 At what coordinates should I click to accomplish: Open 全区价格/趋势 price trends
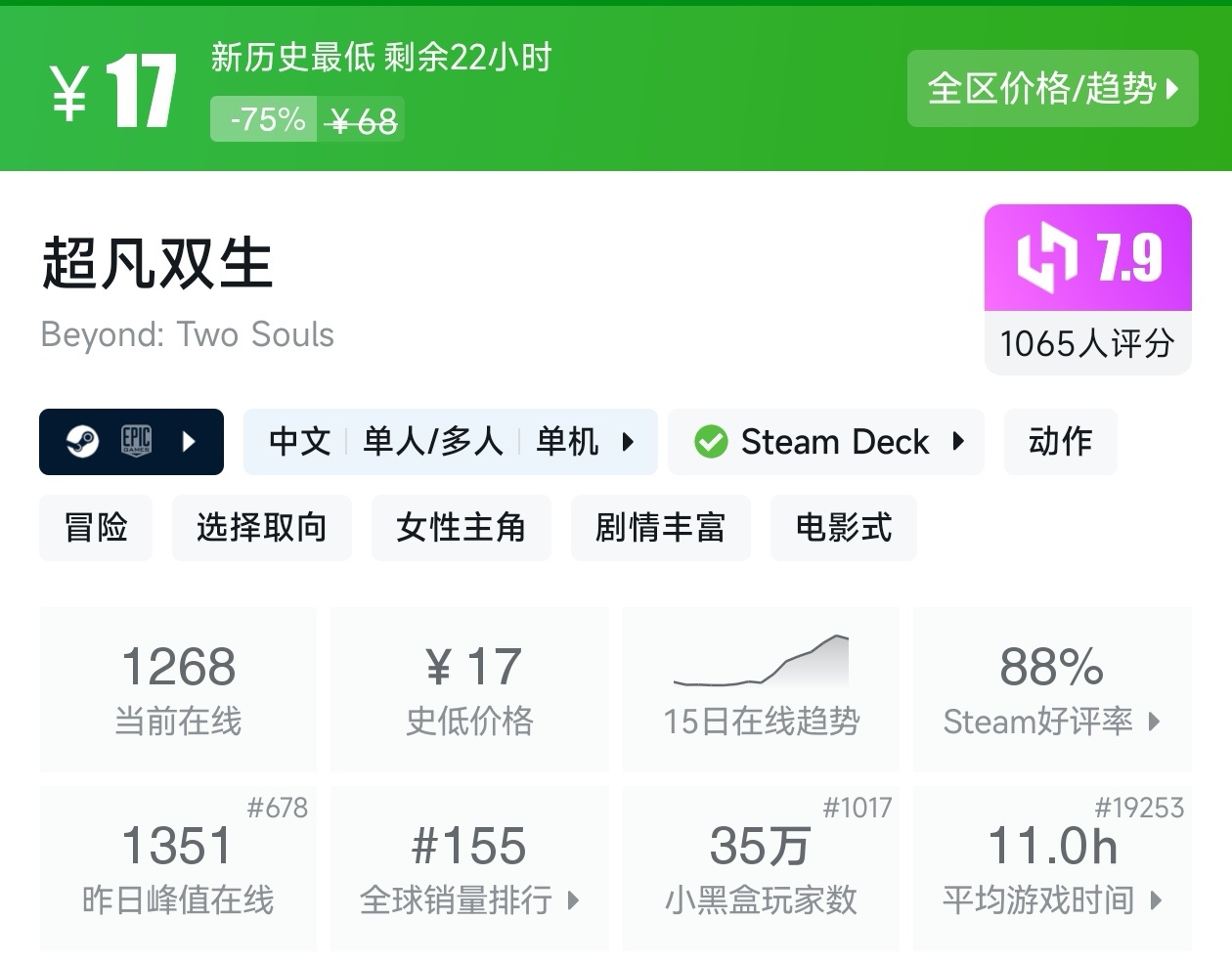(1052, 89)
